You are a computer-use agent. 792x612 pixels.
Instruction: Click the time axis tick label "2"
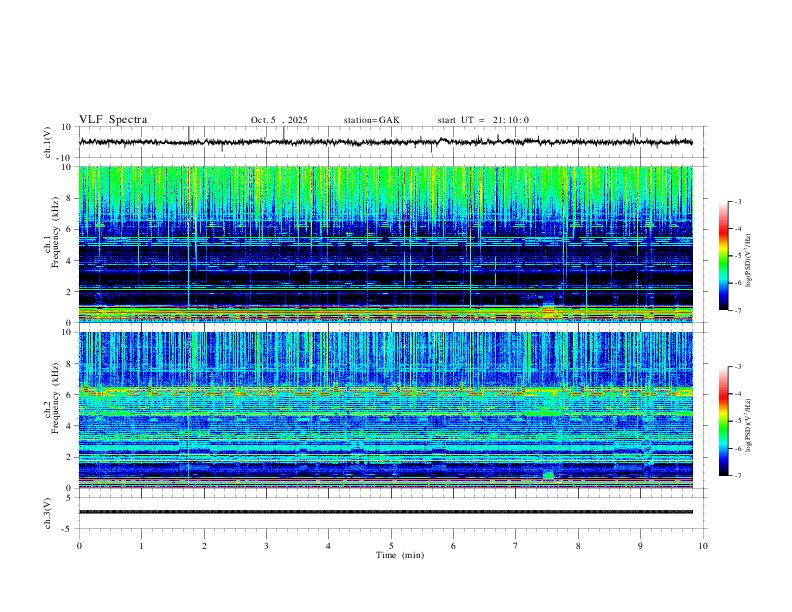click(204, 546)
